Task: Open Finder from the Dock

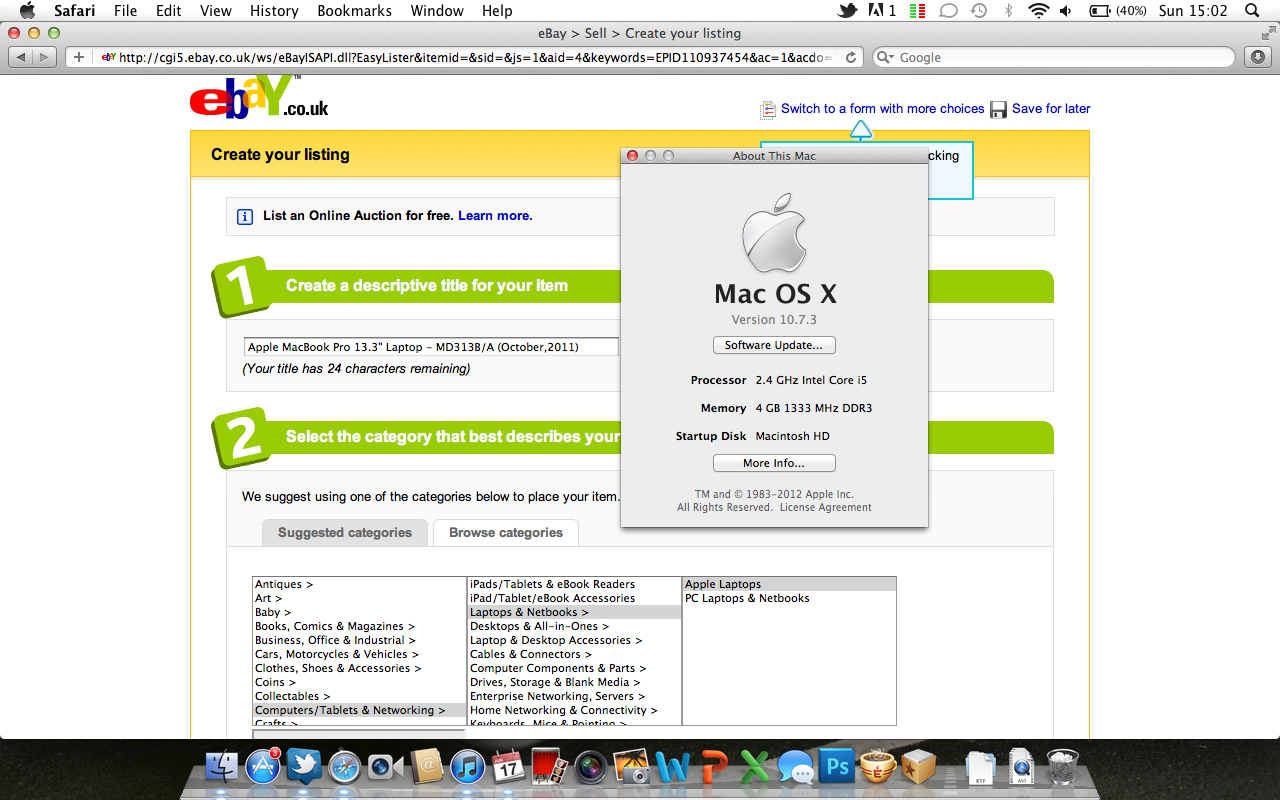Action: tap(221, 767)
